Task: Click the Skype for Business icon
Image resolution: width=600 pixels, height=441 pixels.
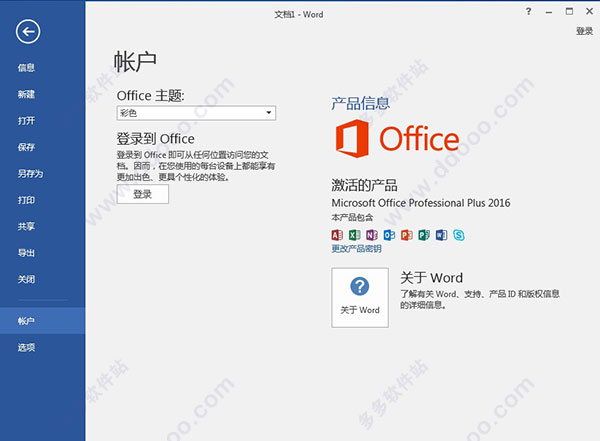Action: 459,235
